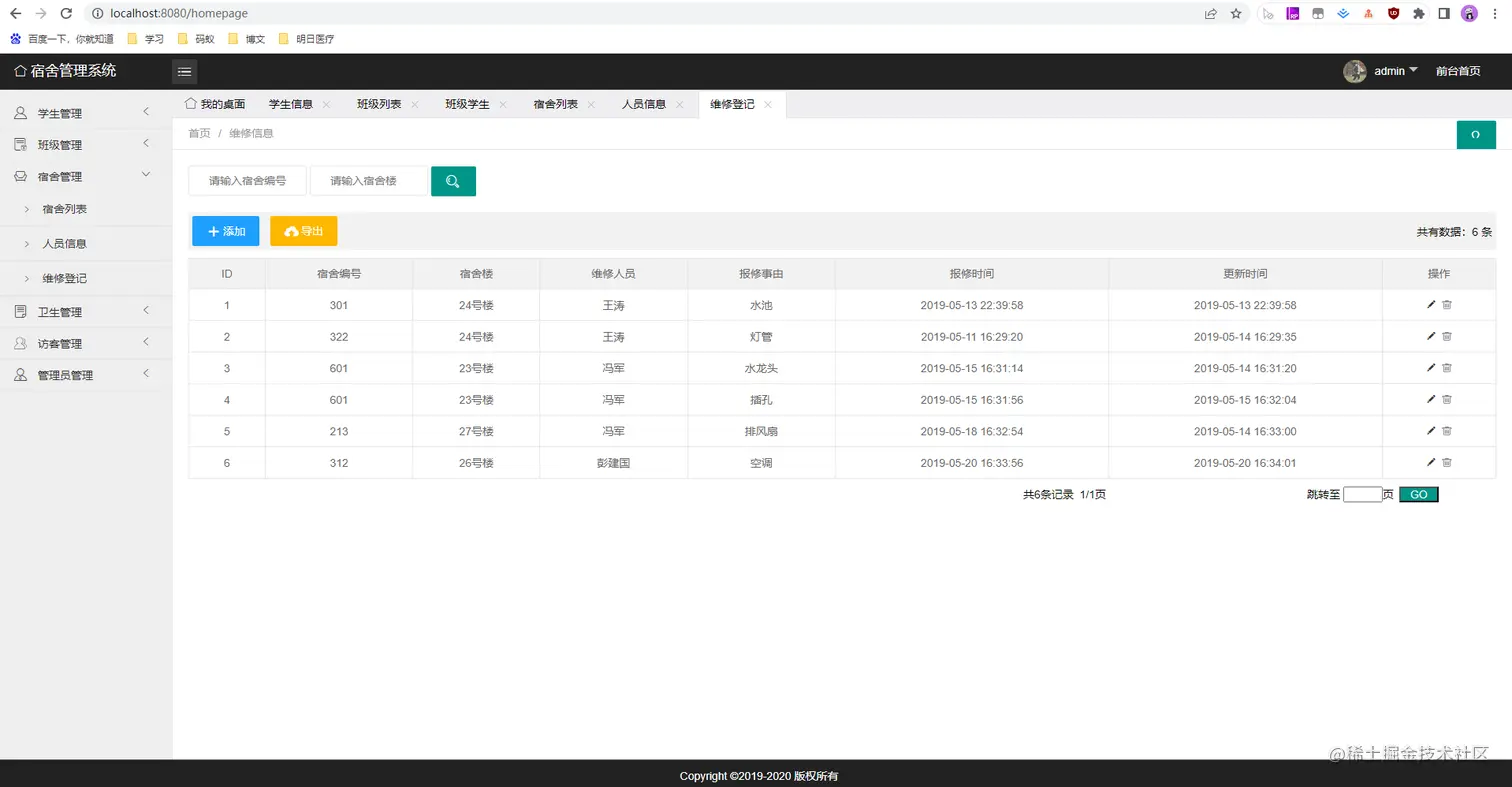Click the 跳转至 page number box
Image resolution: width=1512 pixels, height=787 pixels.
[x=1362, y=494]
